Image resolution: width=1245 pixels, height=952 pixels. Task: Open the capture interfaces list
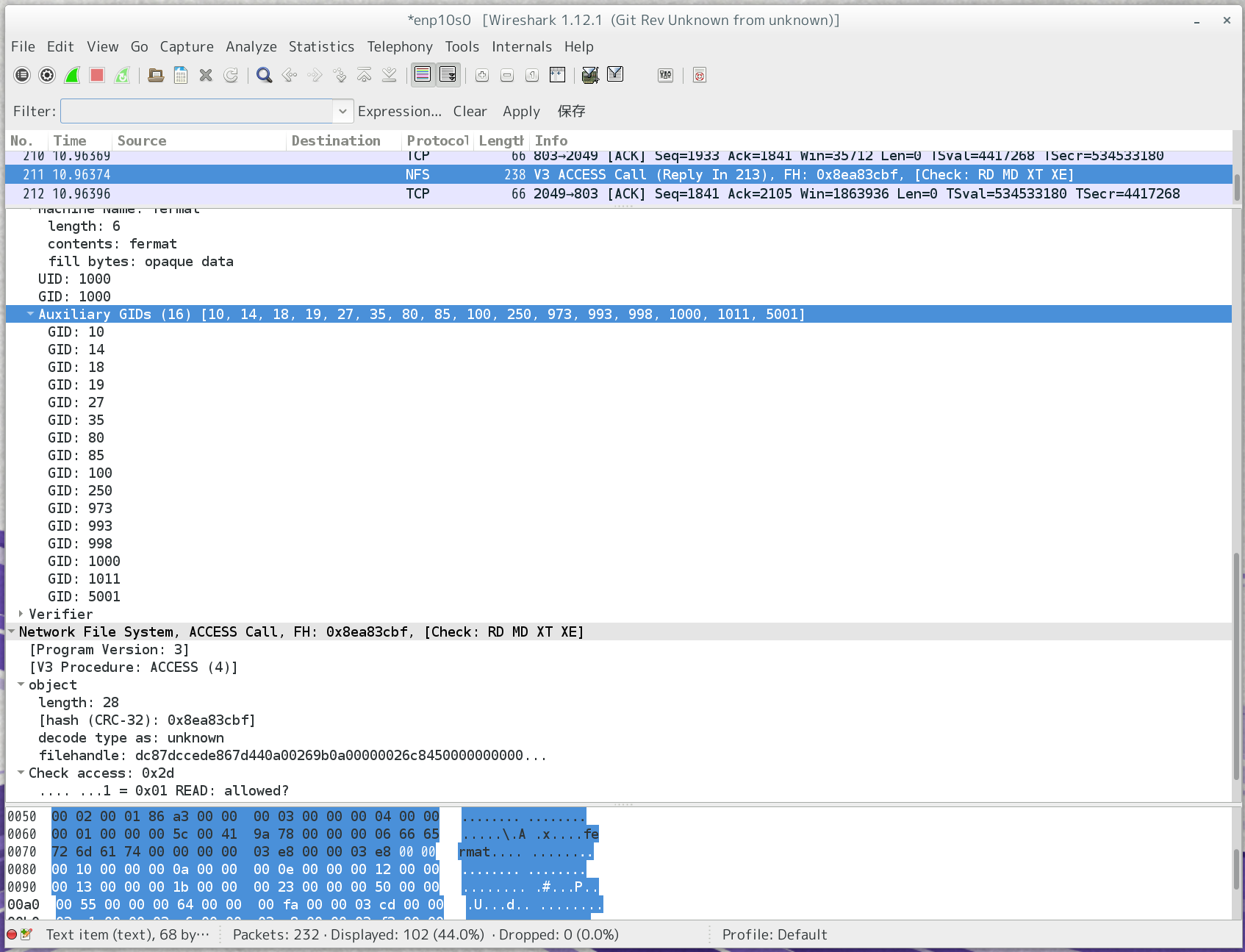22,75
